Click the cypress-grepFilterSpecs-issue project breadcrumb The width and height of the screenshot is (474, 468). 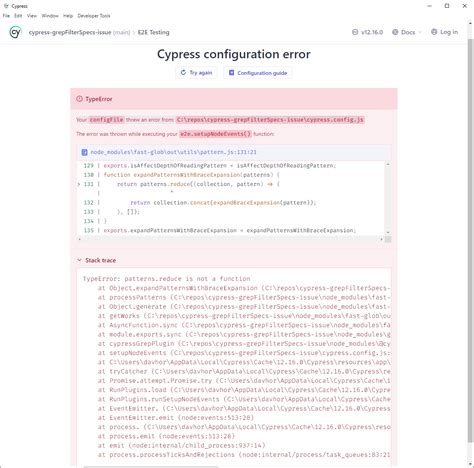[70, 32]
